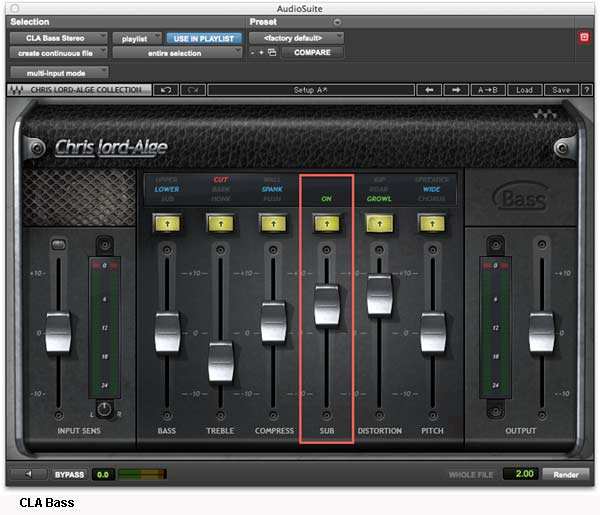This screenshot has width=600, height=515.
Task: Open the preset copy settings icon
Action: click(272, 52)
